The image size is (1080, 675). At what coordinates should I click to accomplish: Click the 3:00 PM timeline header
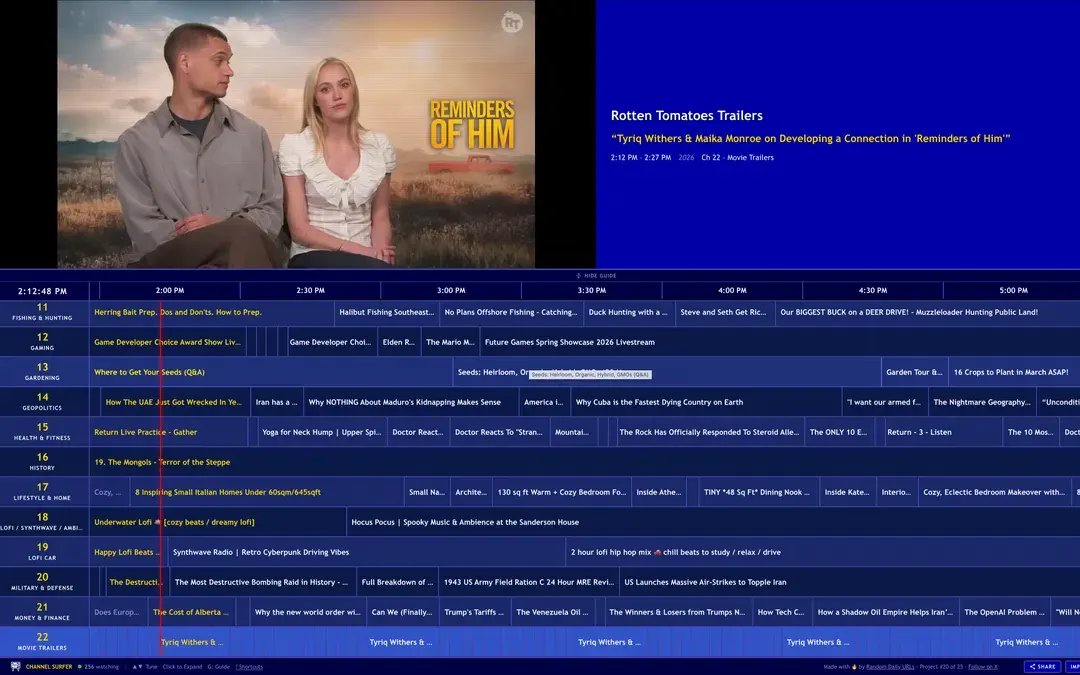pos(451,291)
